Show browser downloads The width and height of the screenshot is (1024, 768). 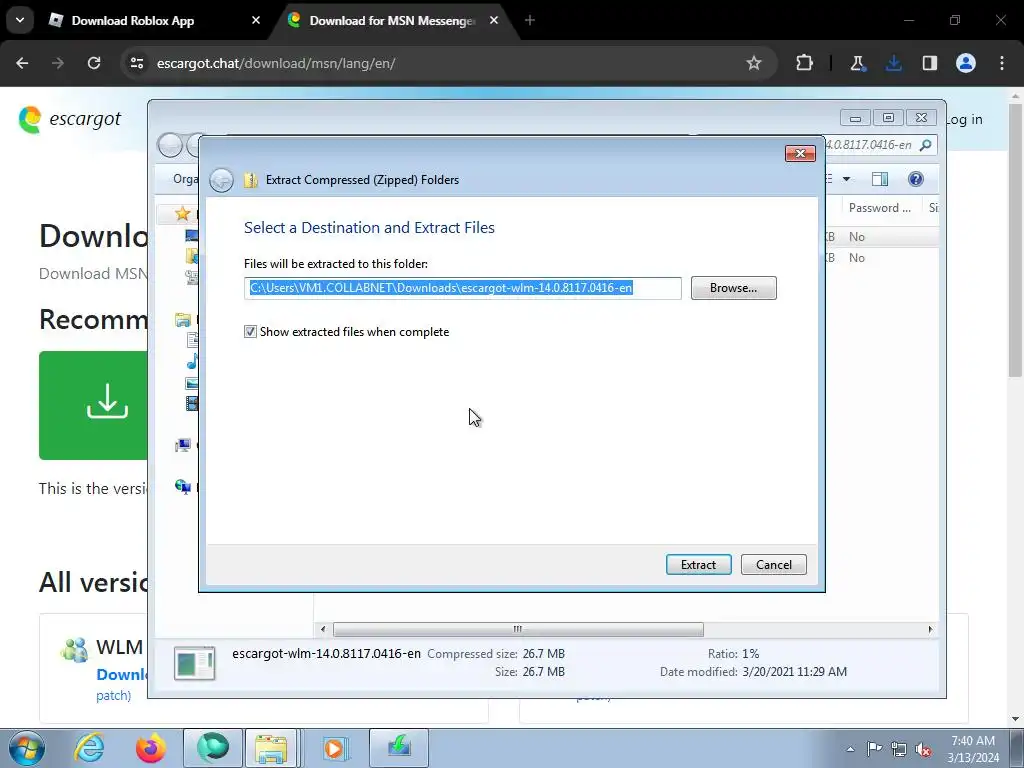click(x=893, y=63)
